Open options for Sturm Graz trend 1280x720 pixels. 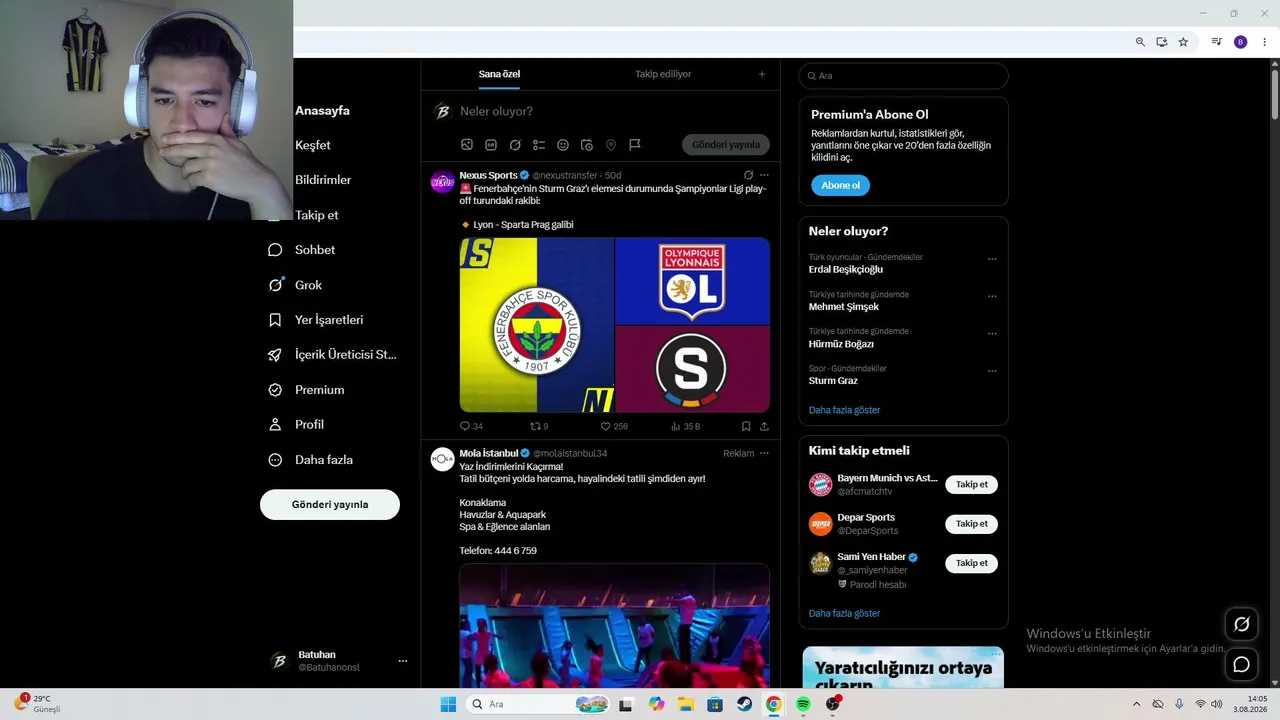(x=992, y=371)
